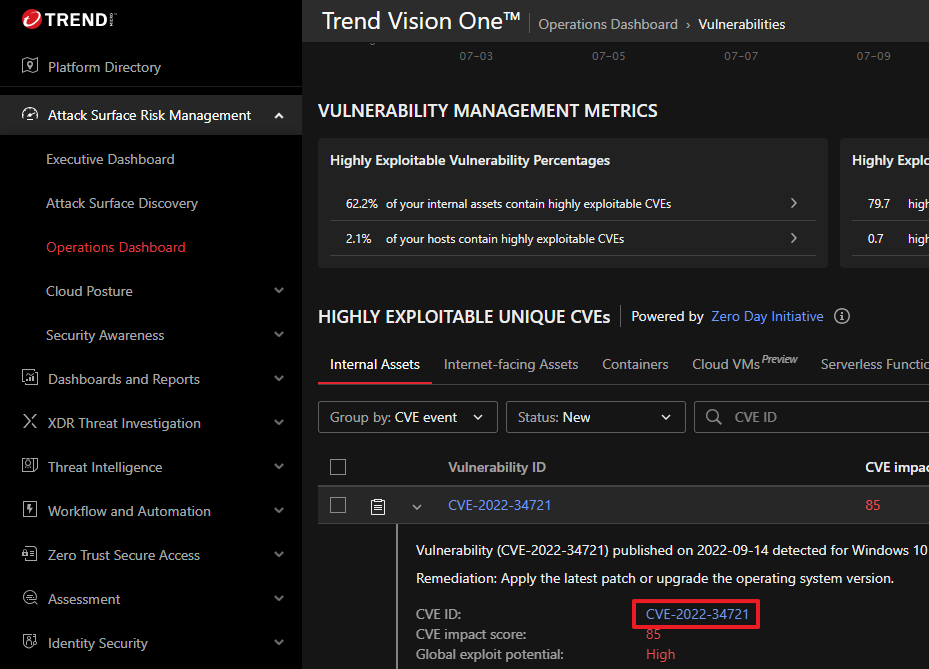Check the CVE-2022-34721 row checkbox

click(338, 506)
